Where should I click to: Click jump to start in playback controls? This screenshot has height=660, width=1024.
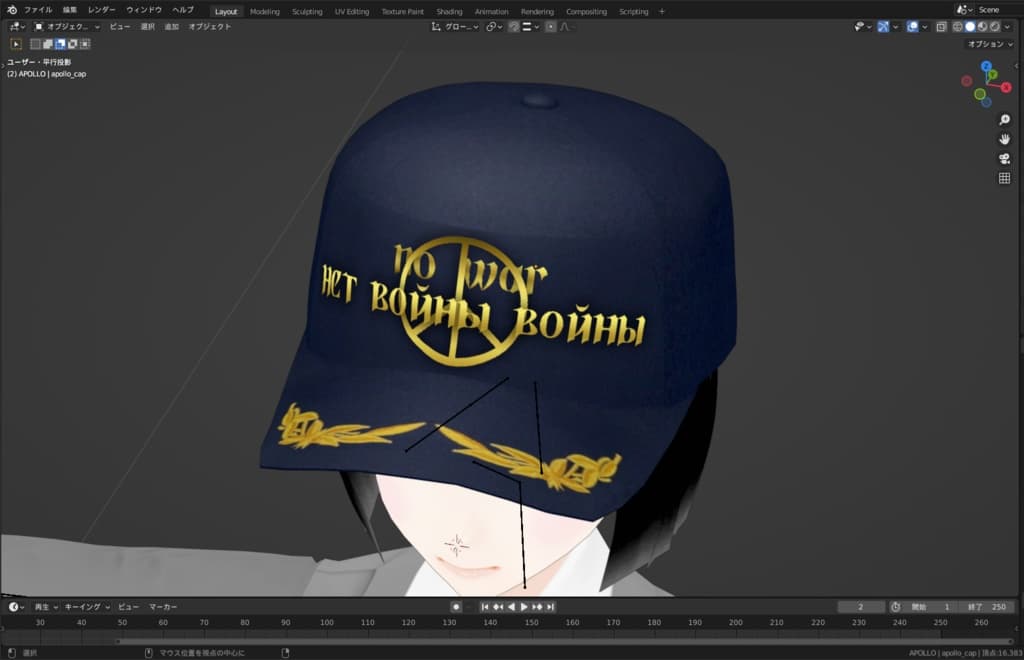[x=485, y=605]
